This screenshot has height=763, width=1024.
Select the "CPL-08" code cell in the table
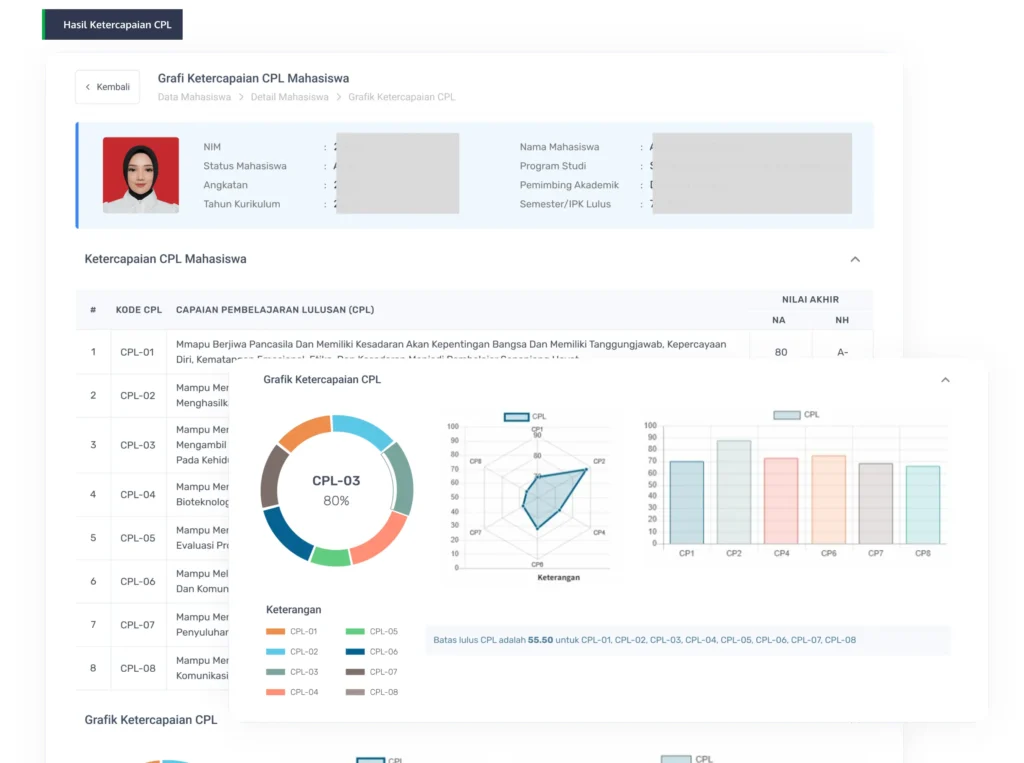(138, 668)
